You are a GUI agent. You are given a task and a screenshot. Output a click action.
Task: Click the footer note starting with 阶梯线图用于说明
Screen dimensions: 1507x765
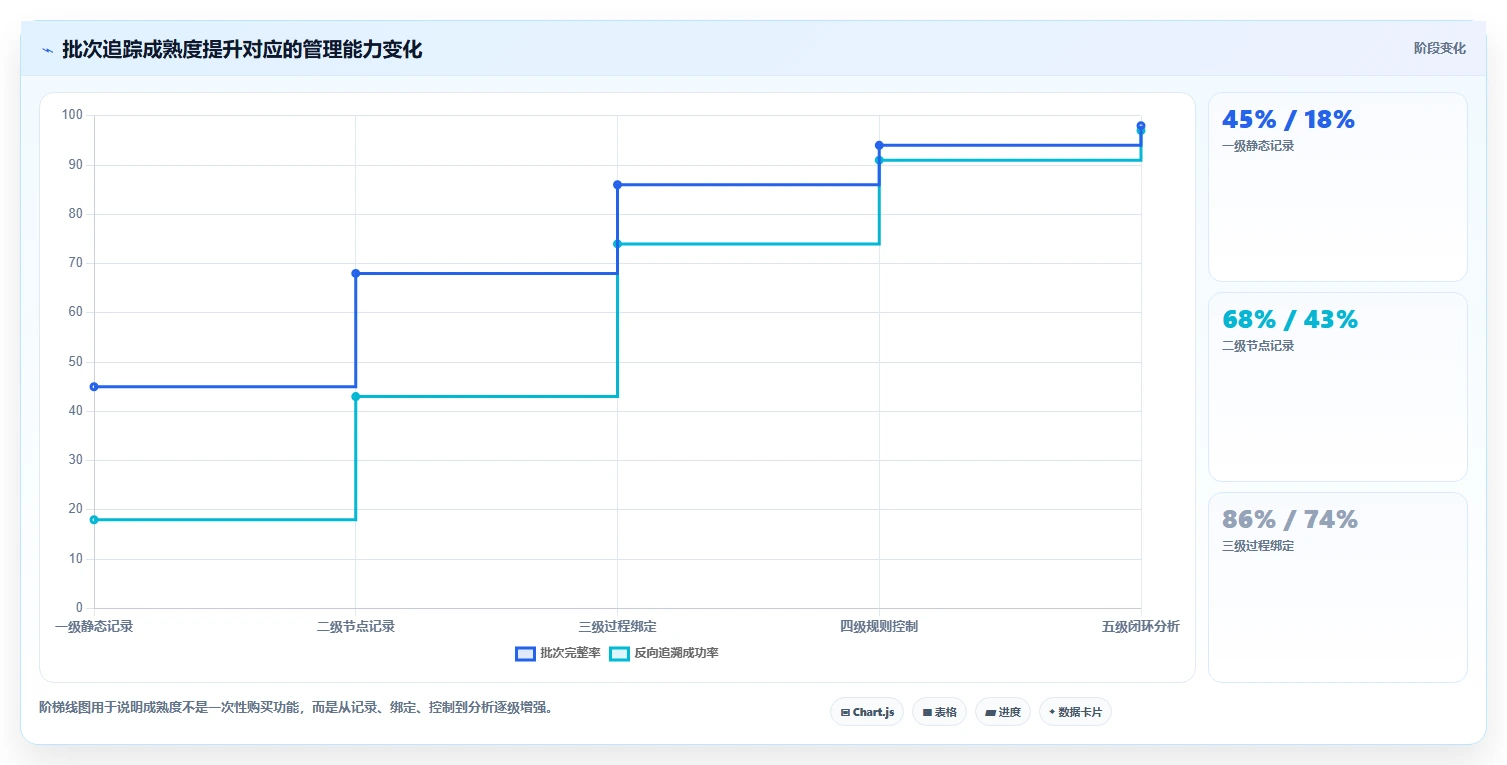pyautogui.click(x=296, y=708)
